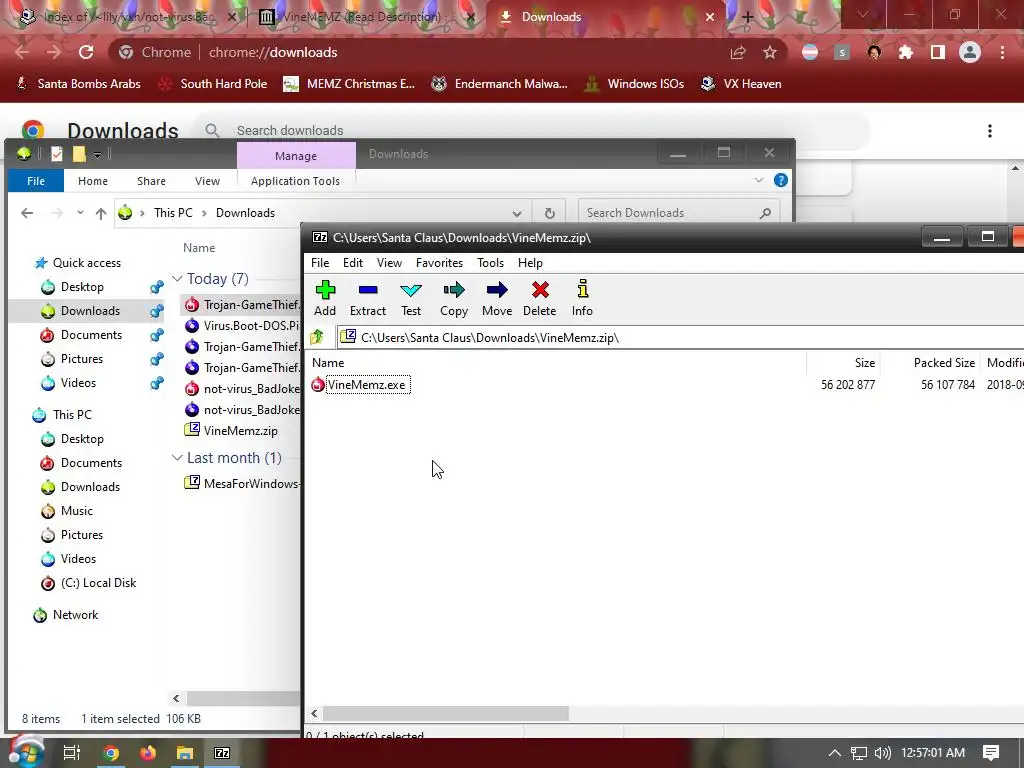1024x768 pixels.
Task: Refresh the Explorer Downloads folder
Action: [x=550, y=214]
